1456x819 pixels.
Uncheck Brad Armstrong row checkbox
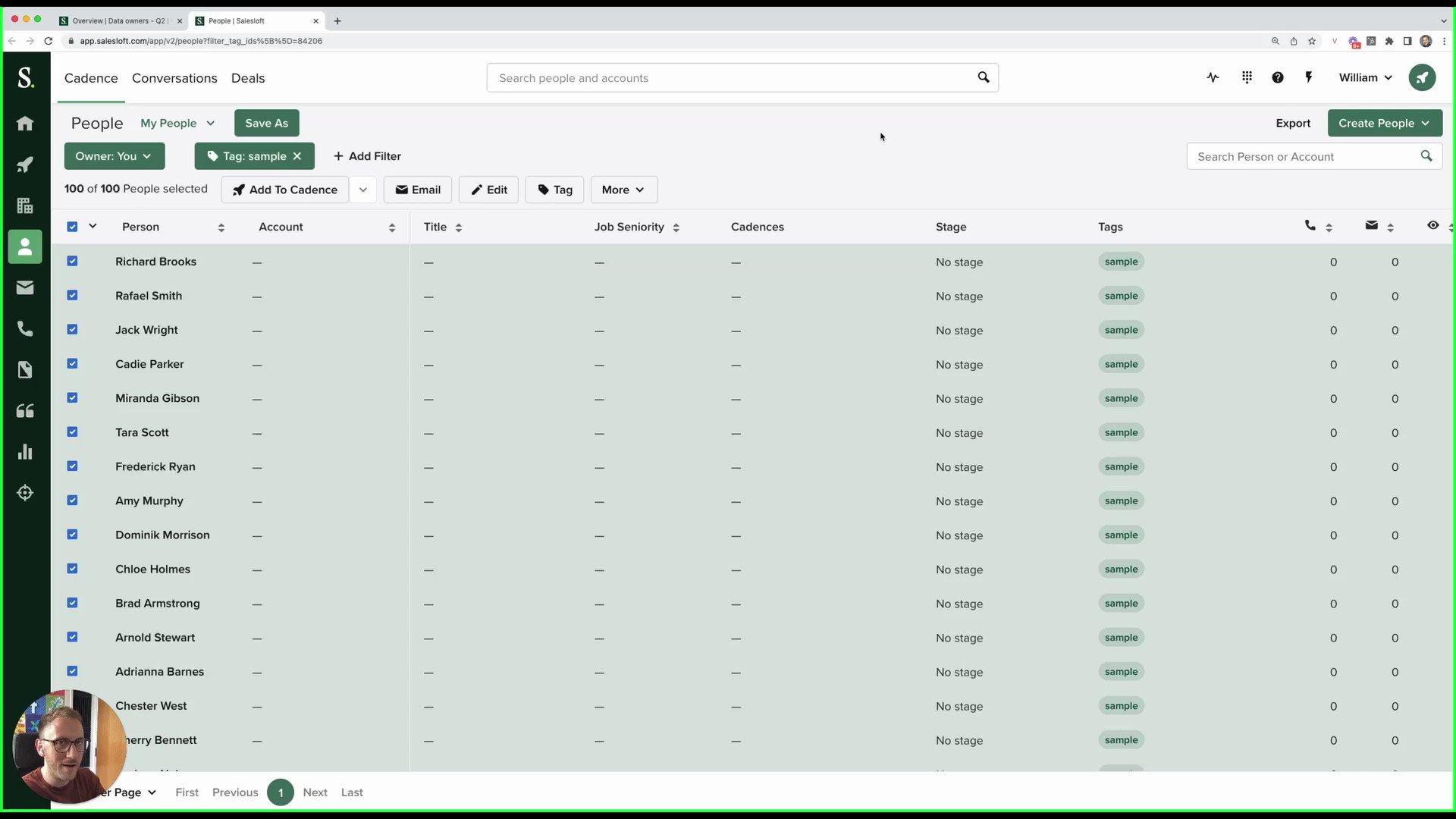click(72, 603)
